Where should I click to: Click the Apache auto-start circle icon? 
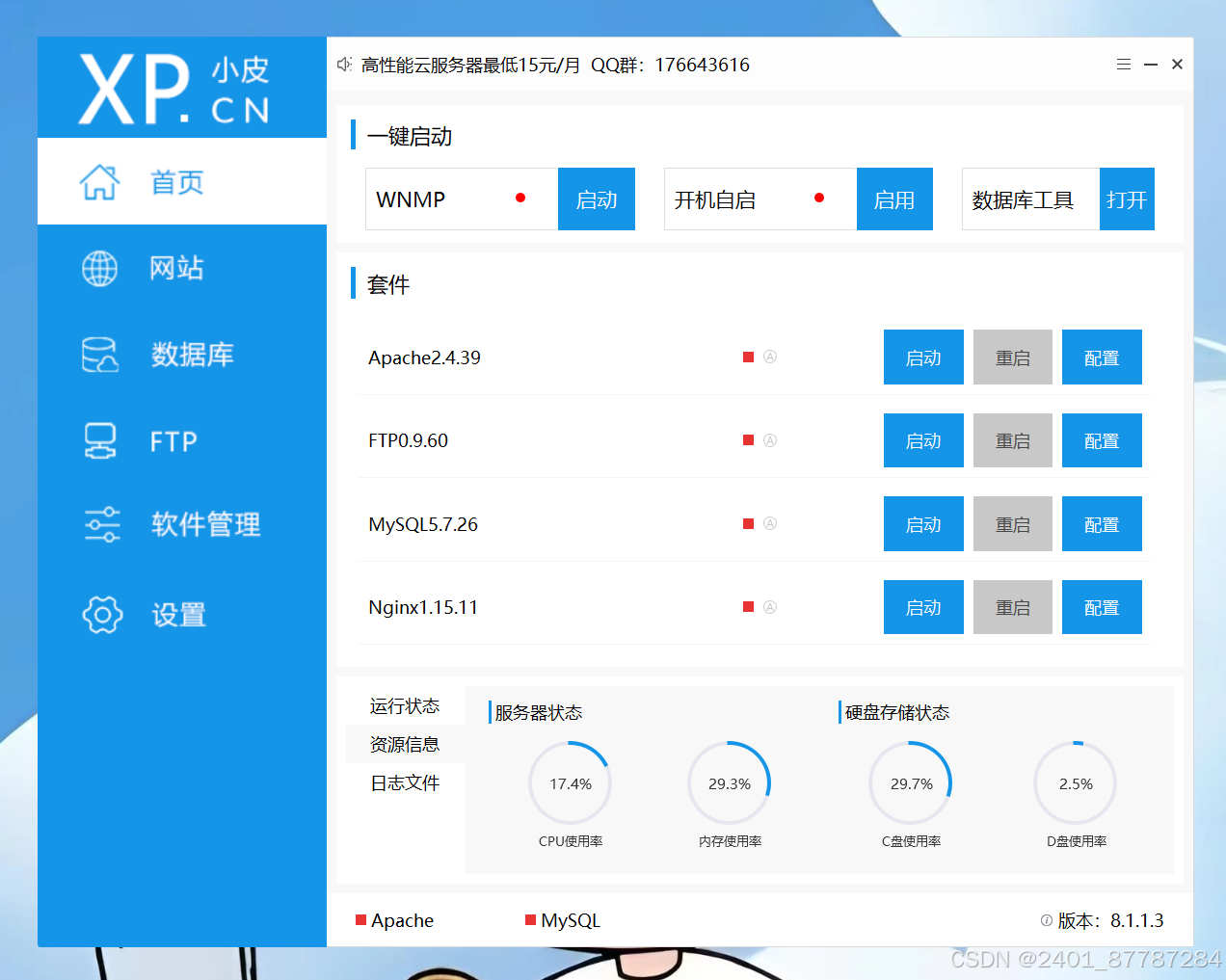[770, 357]
